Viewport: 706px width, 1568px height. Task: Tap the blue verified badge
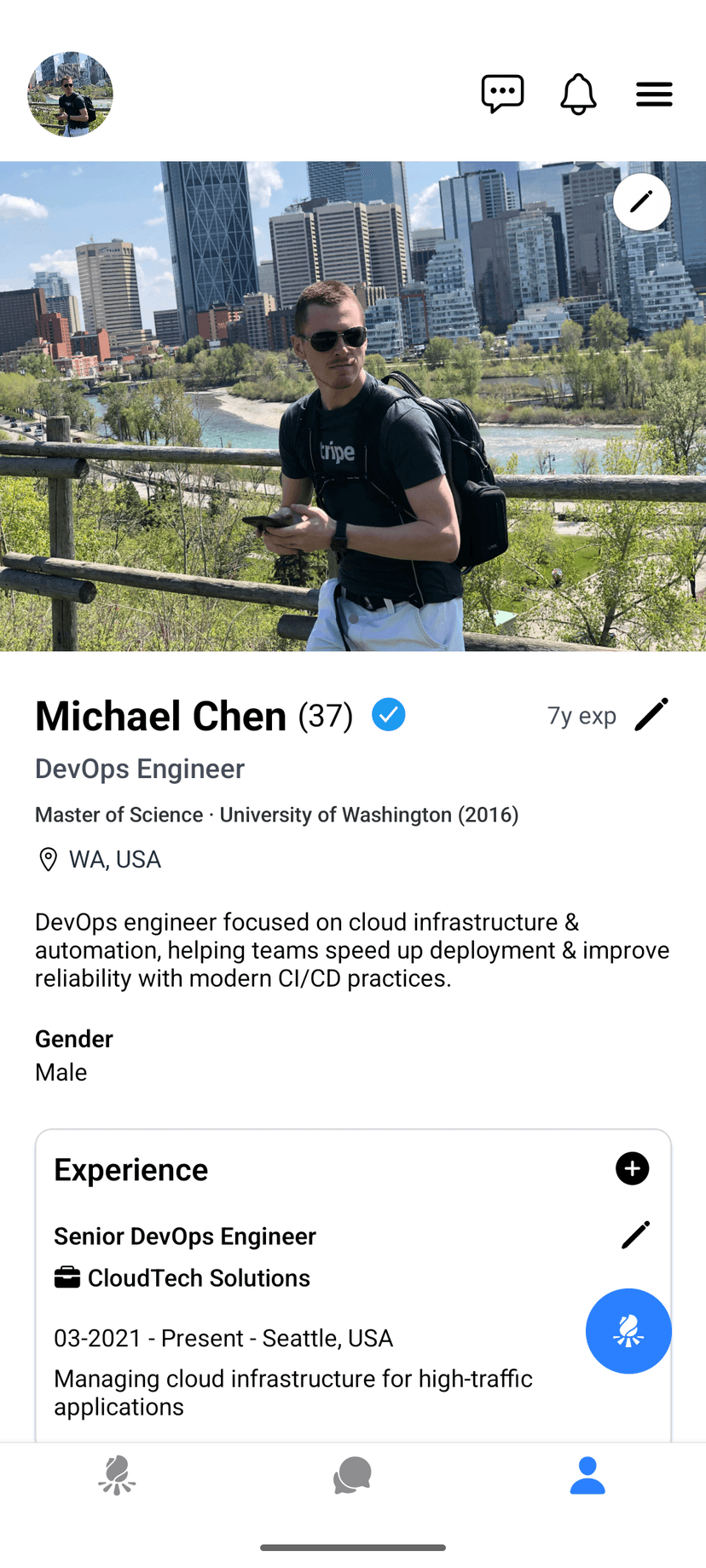click(x=389, y=714)
